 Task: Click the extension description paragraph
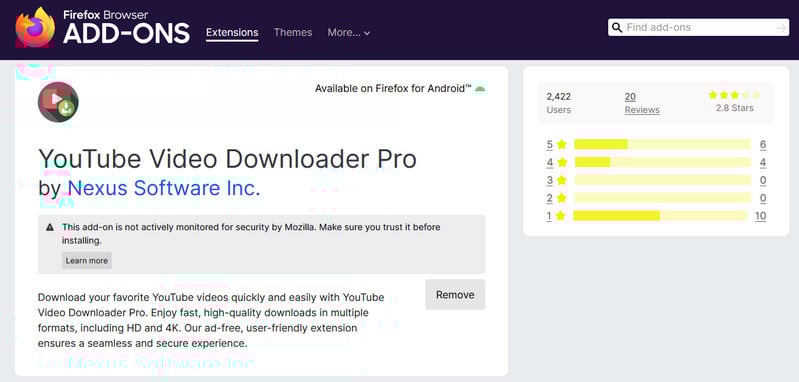(211, 320)
